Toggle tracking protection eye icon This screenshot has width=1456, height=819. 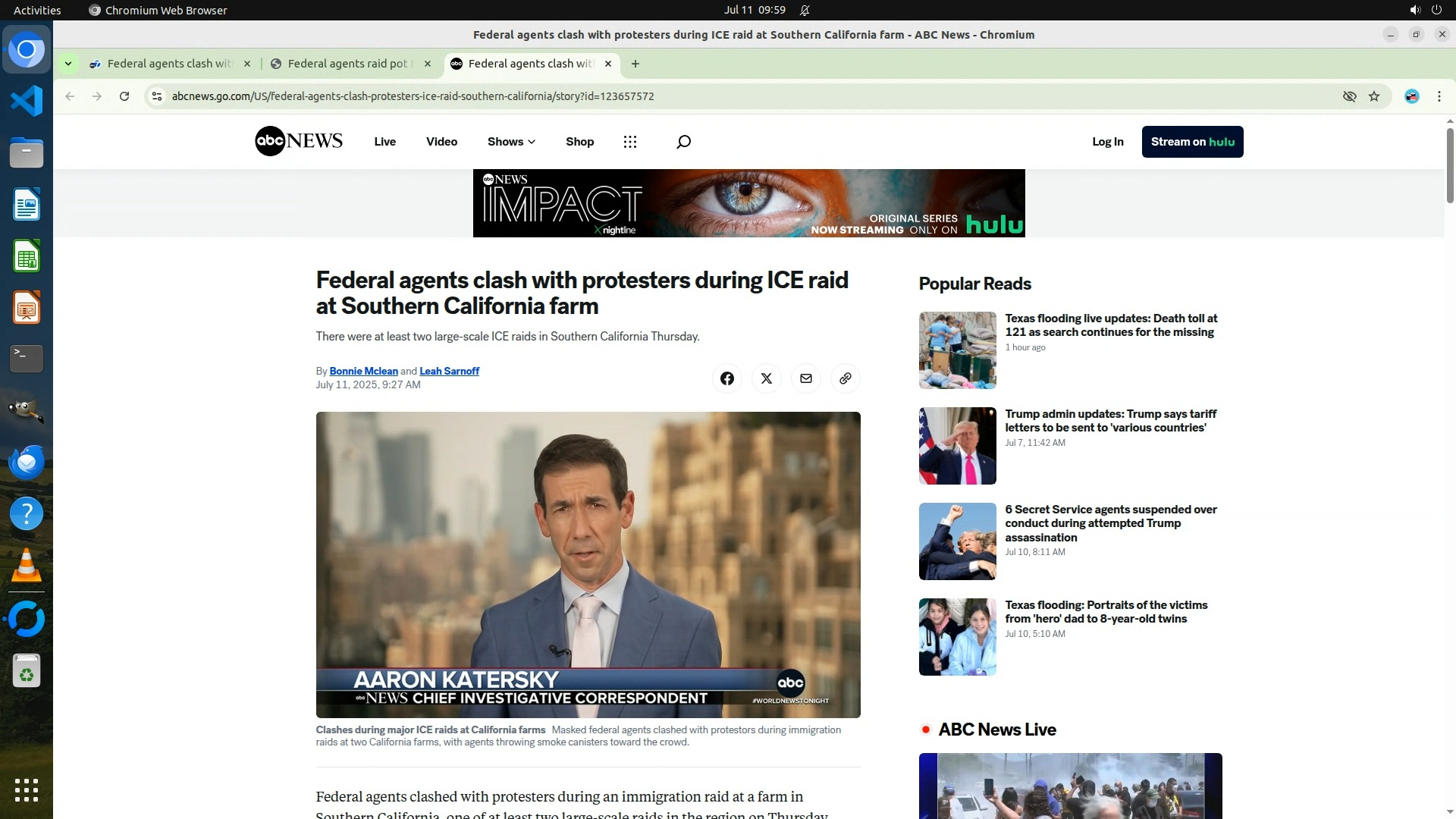click(1349, 96)
